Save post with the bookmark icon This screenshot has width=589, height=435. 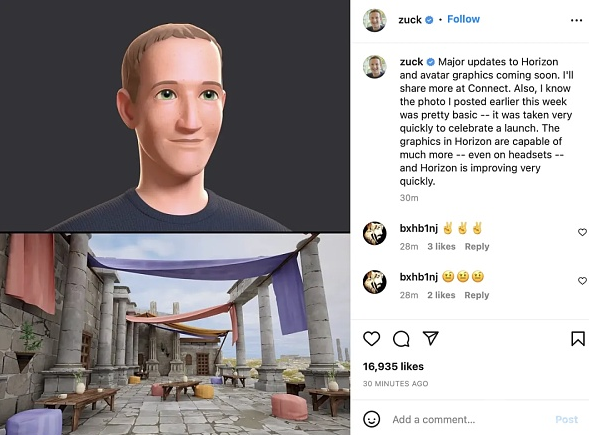point(578,338)
